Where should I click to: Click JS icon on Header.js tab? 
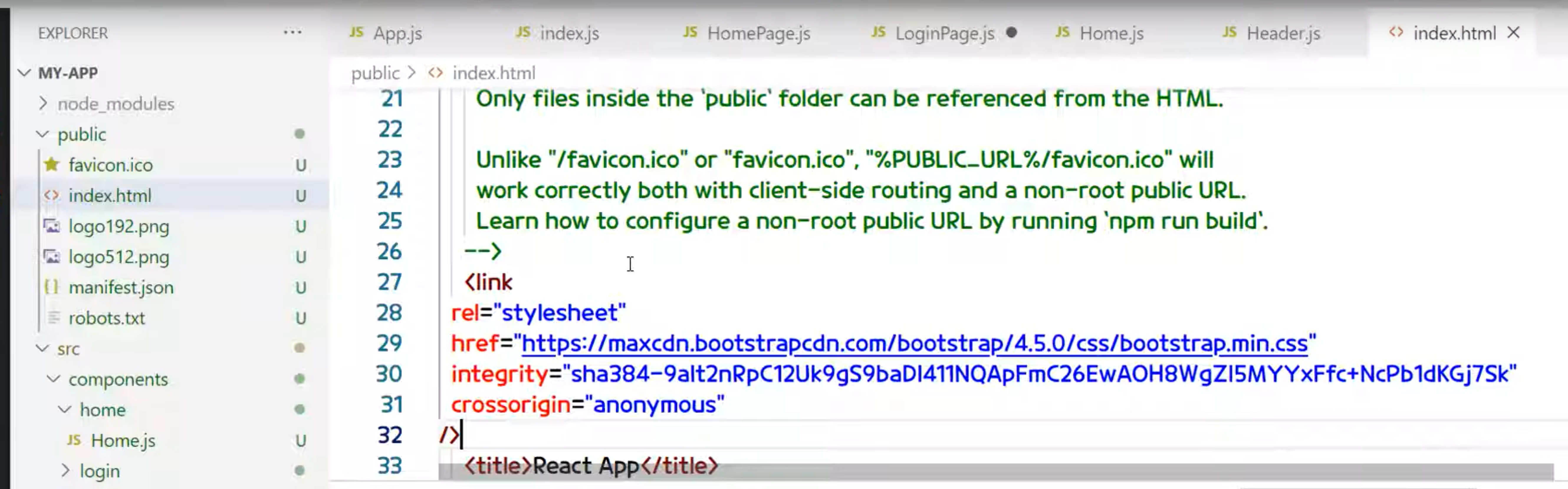[1229, 32]
